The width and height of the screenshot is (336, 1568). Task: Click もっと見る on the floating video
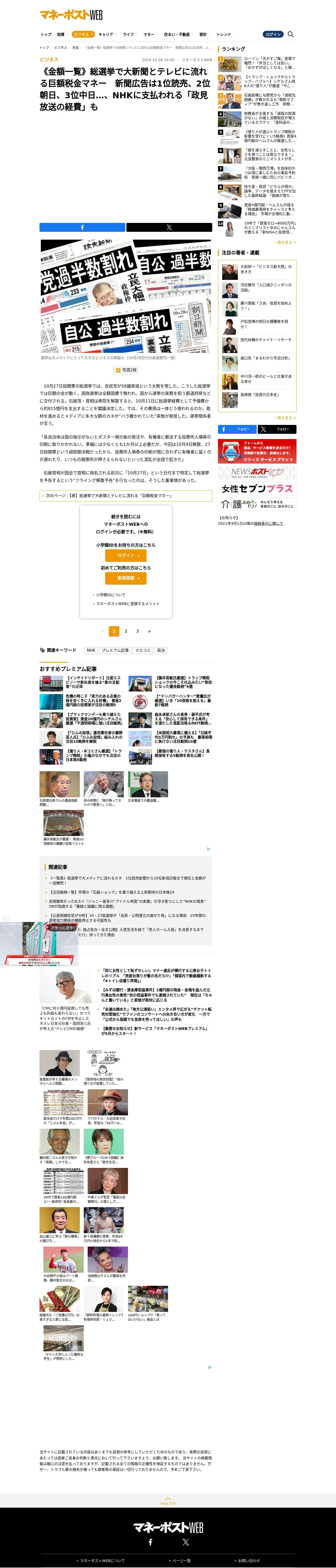point(61,928)
